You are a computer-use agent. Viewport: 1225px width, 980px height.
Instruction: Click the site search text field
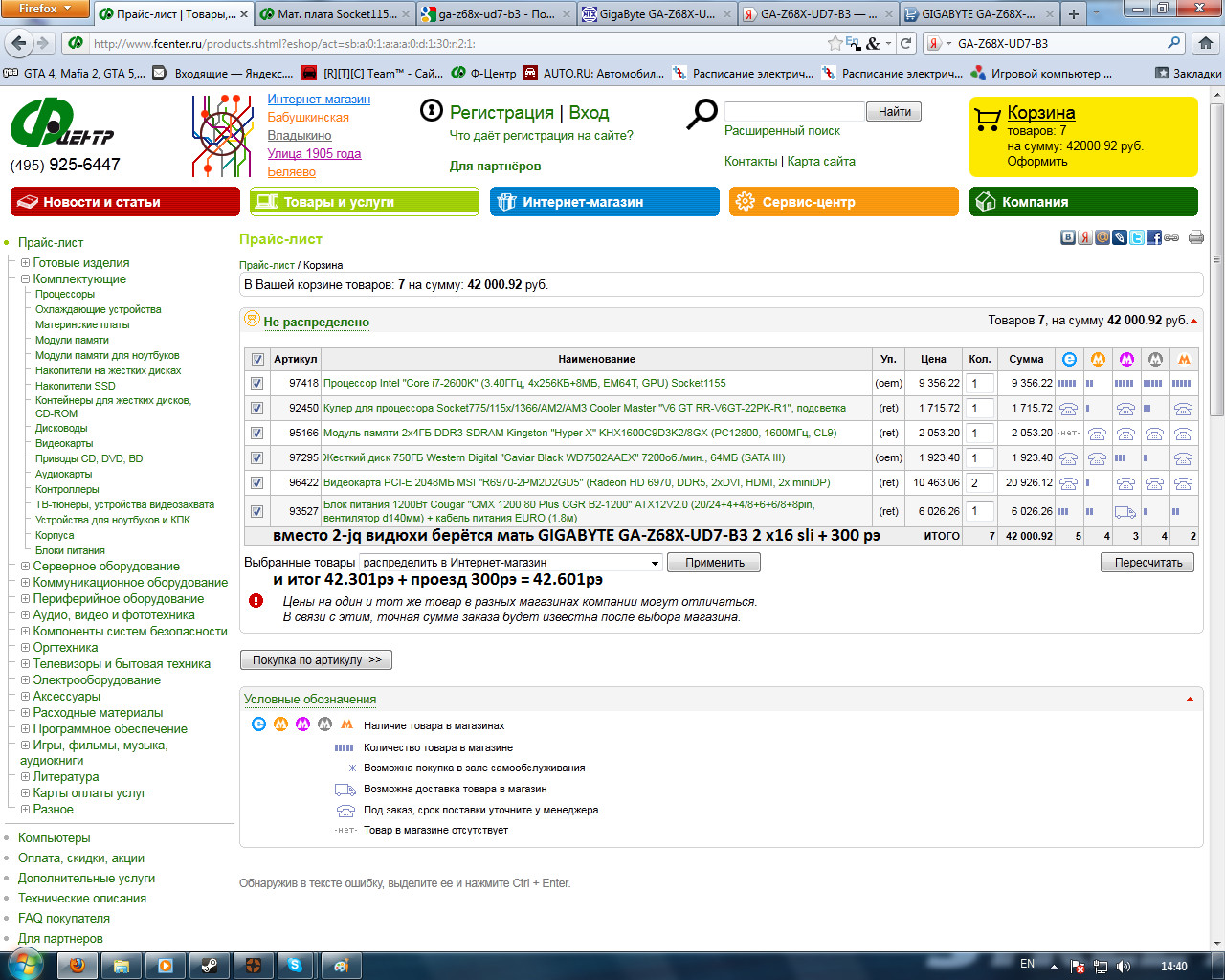794,112
